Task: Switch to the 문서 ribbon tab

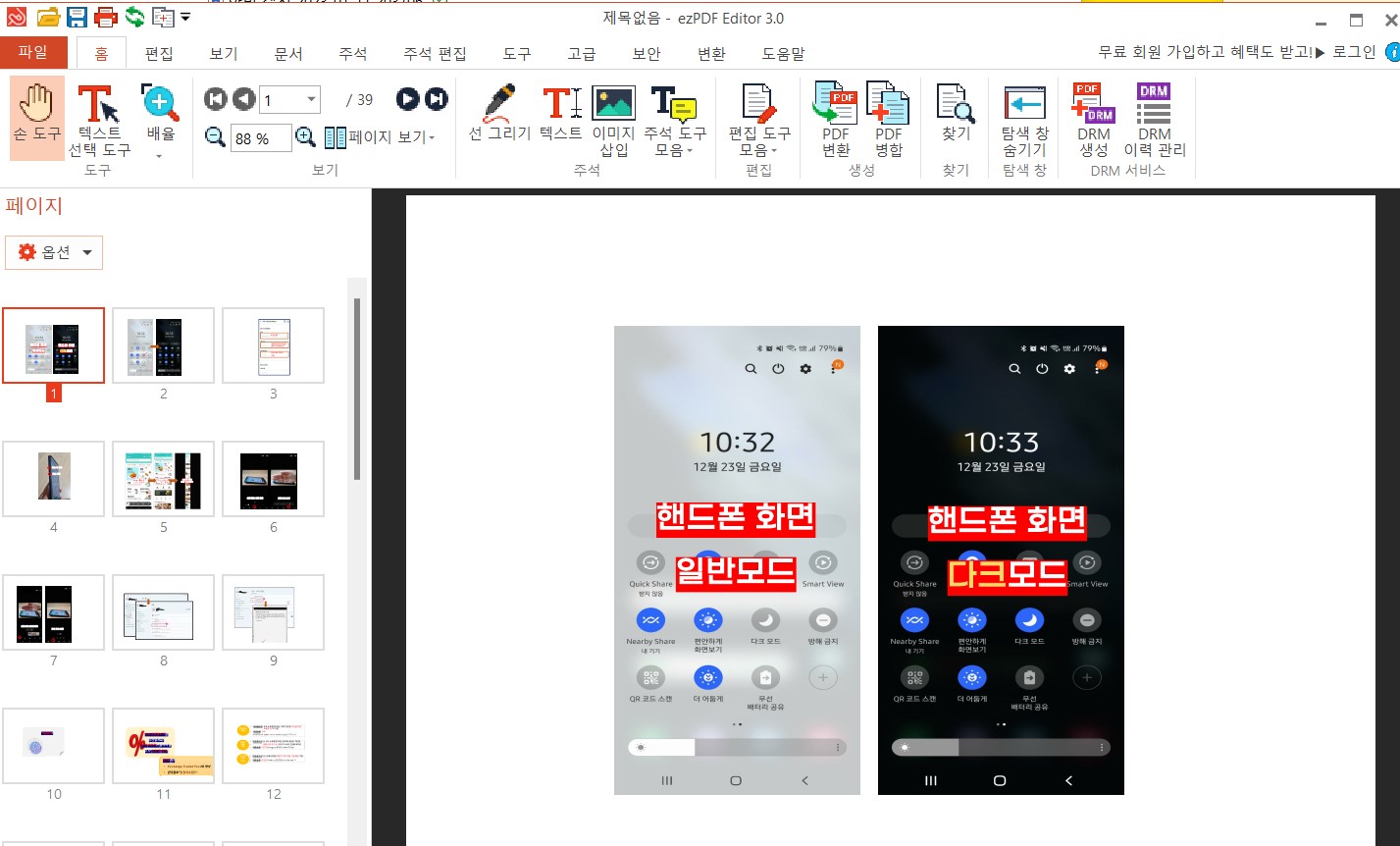Action: (288, 54)
